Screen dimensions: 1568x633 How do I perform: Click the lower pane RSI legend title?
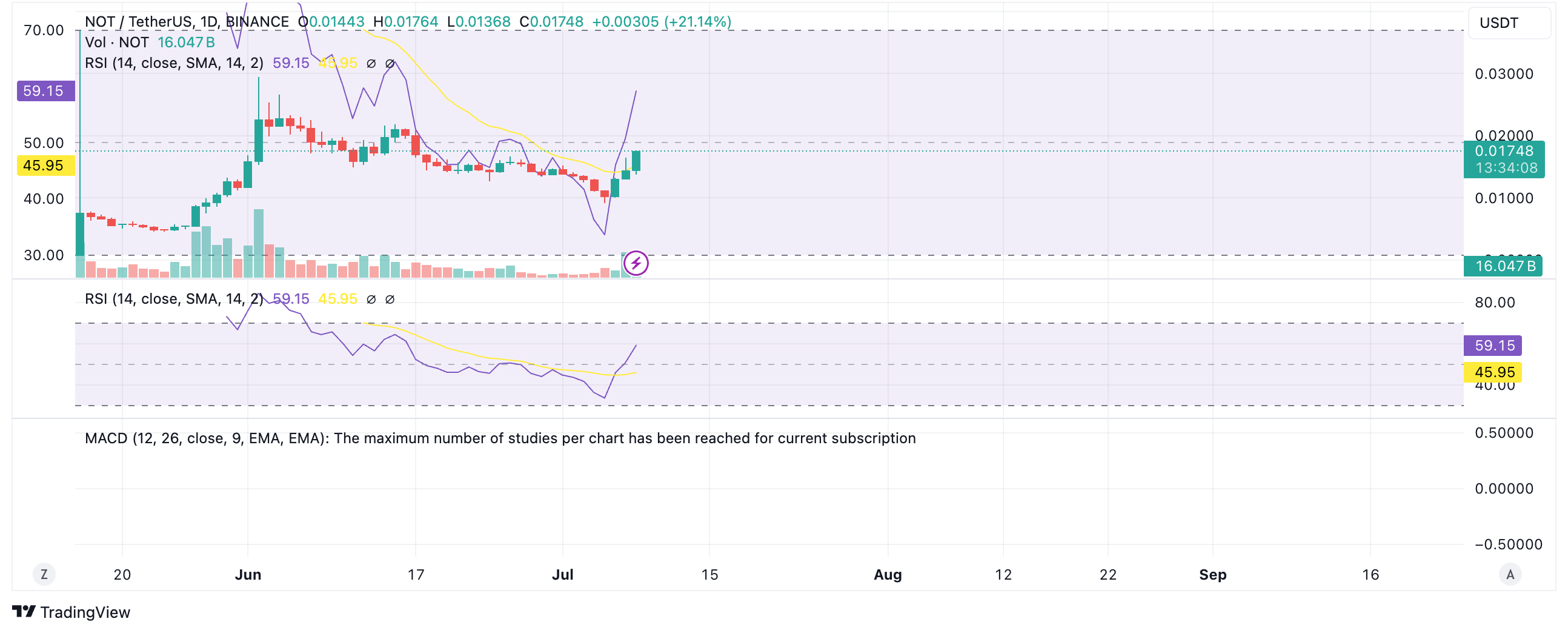(174, 299)
